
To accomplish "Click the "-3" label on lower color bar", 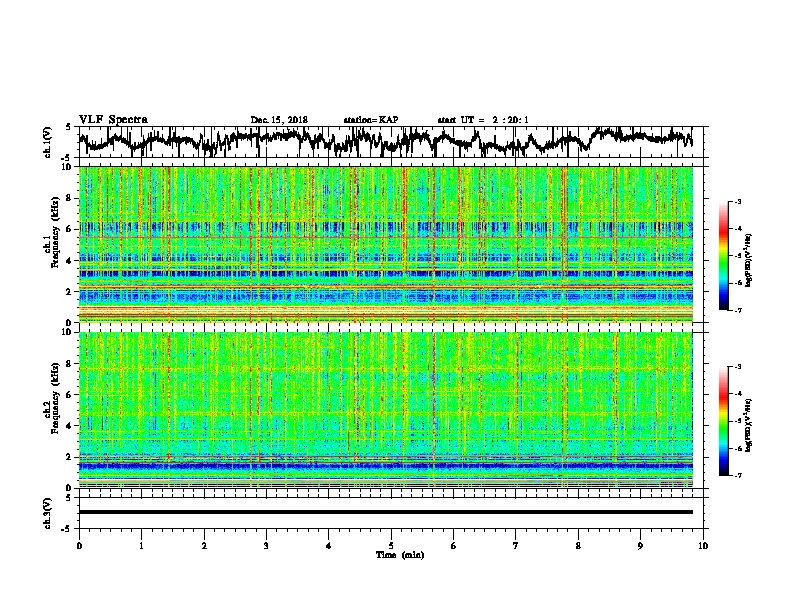I will tap(737, 367).
